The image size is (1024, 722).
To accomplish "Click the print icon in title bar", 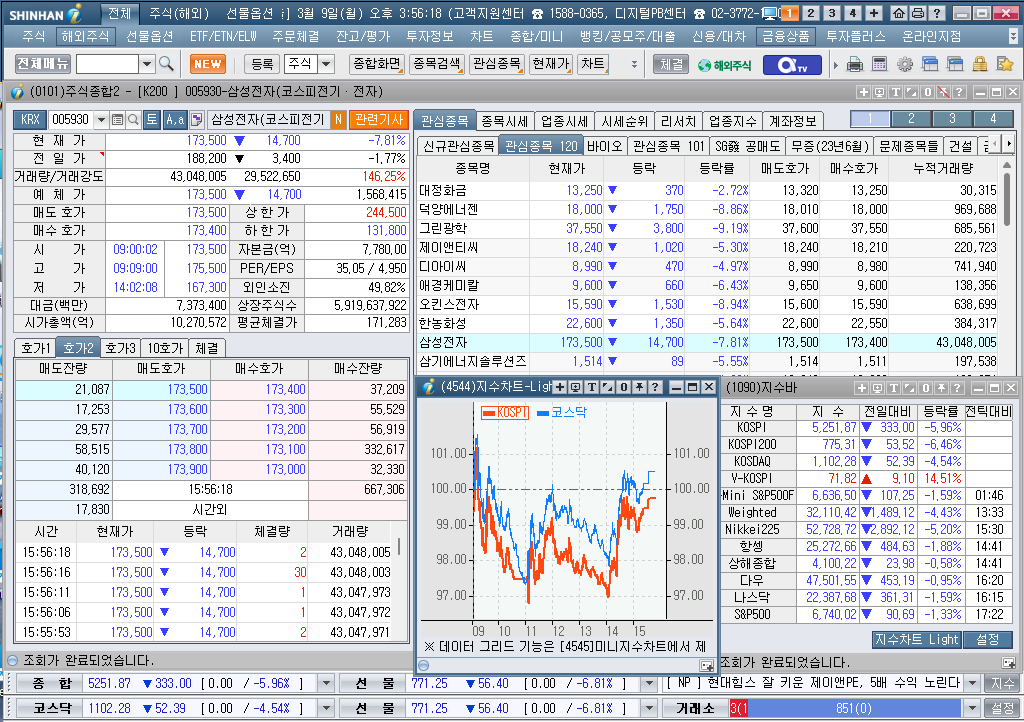I will (918, 12).
